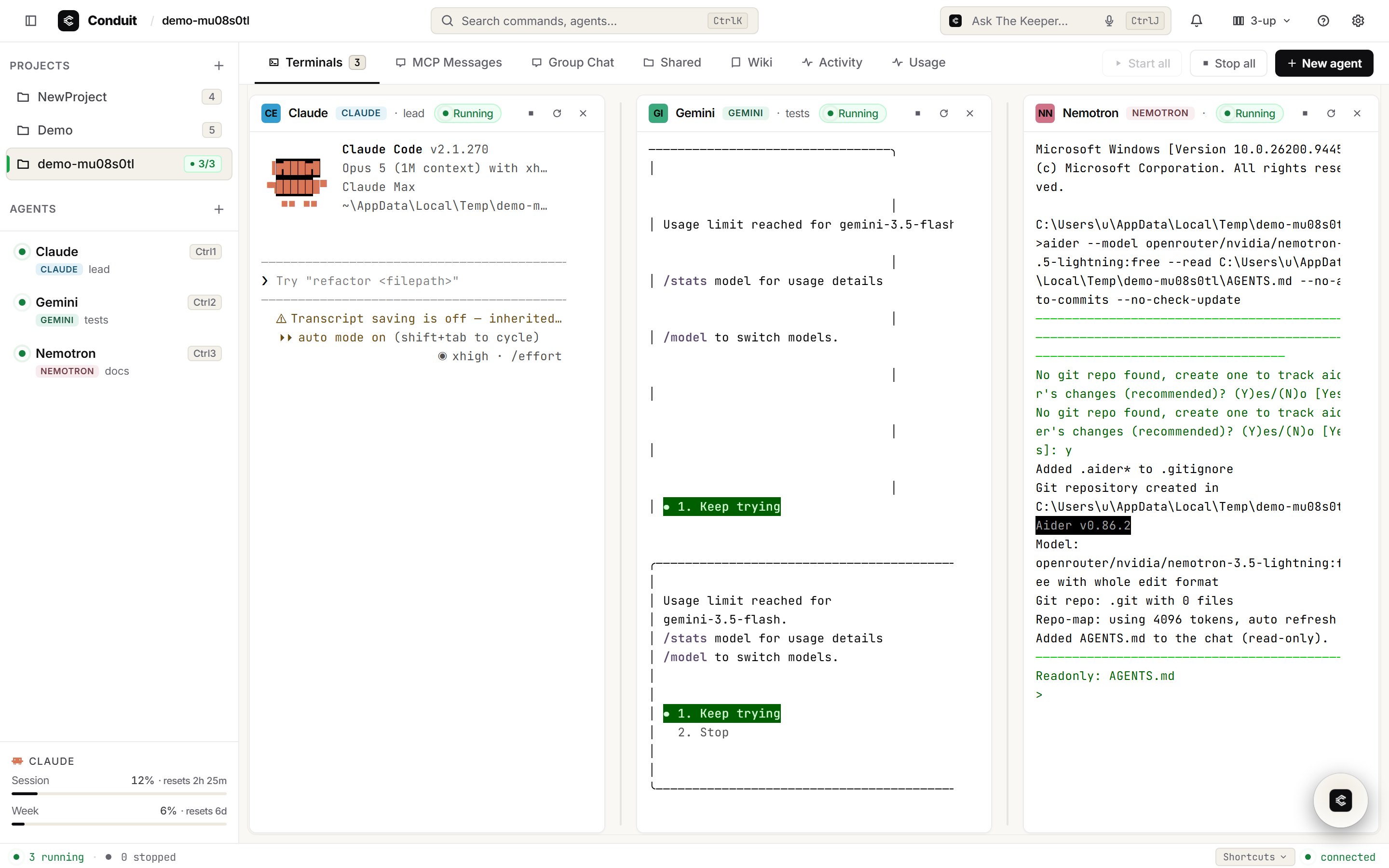Click the New agent button

1323,63
